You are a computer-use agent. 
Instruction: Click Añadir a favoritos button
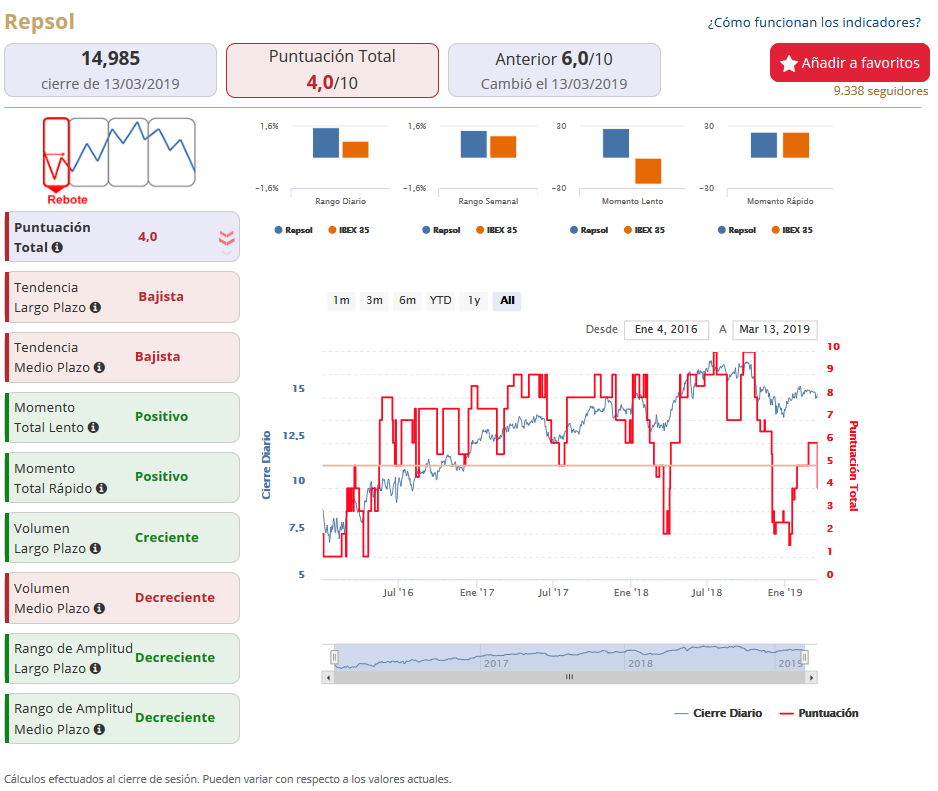coord(849,63)
